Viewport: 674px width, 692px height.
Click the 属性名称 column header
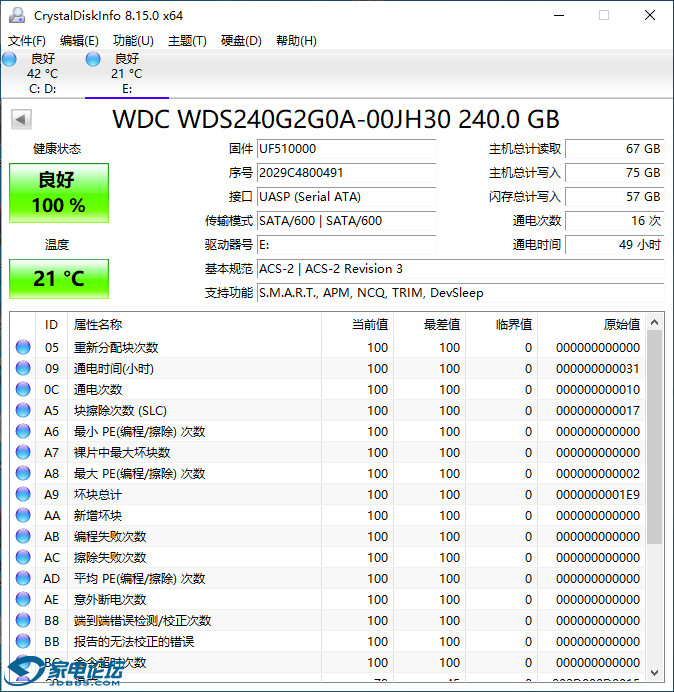coord(194,325)
